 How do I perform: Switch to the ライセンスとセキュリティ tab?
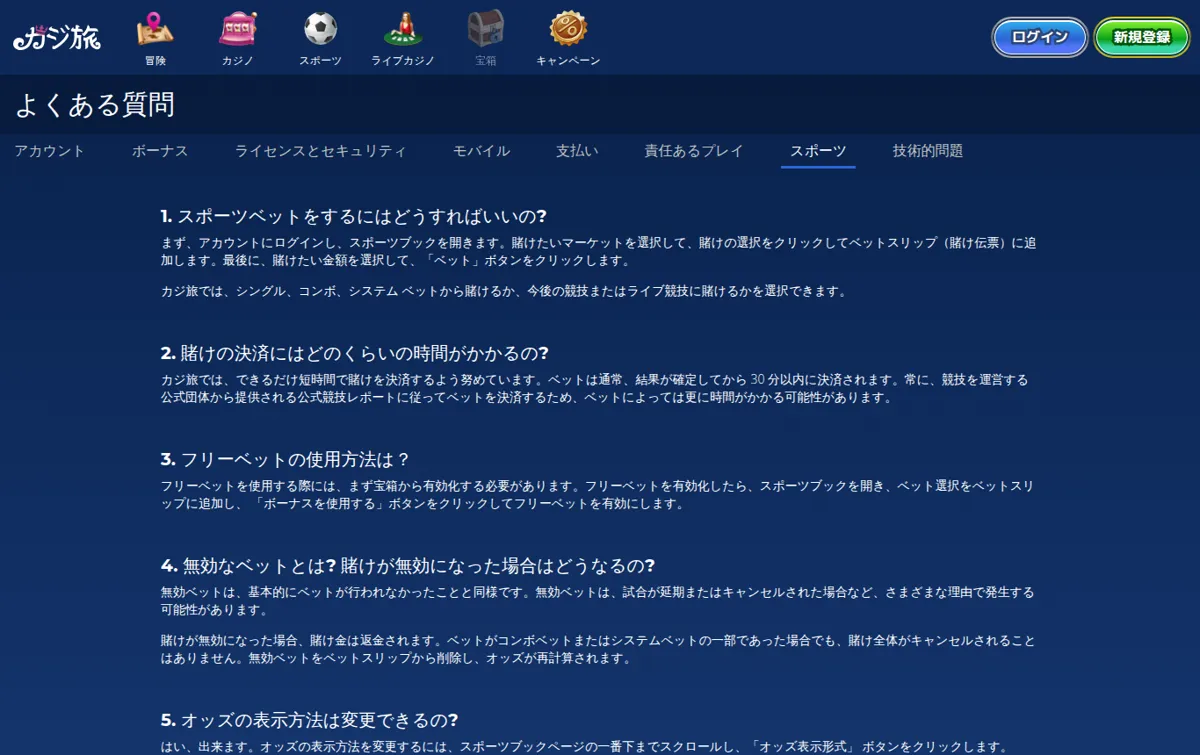coord(321,151)
